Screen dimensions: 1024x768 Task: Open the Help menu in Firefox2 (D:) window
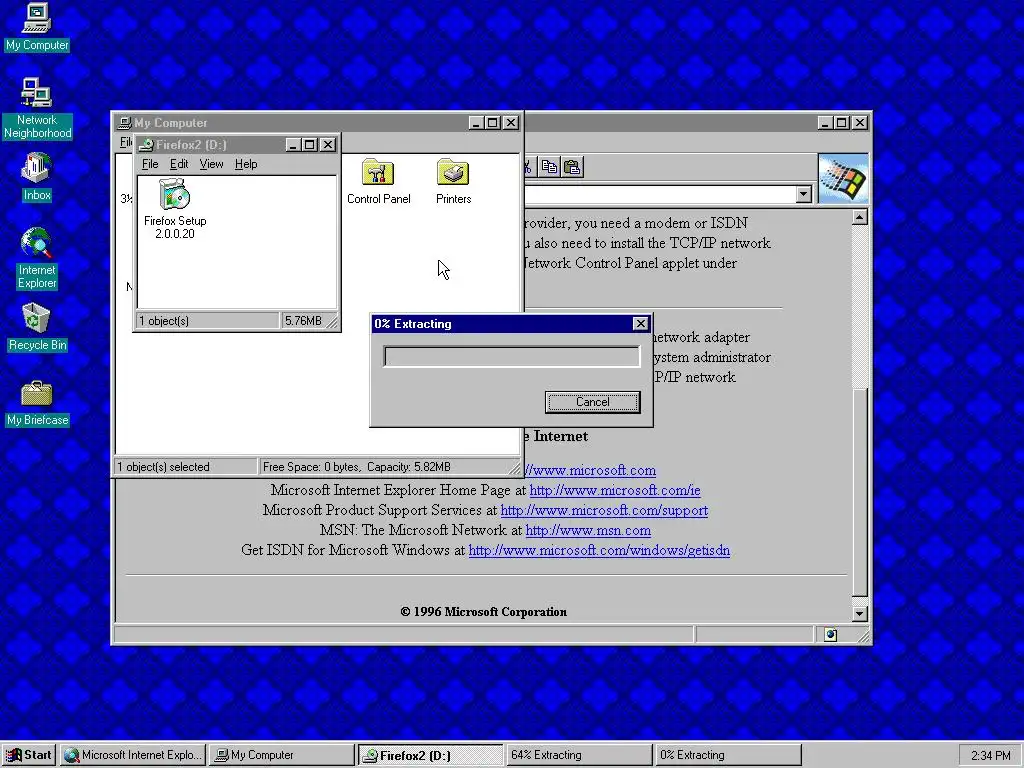coord(246,164)
